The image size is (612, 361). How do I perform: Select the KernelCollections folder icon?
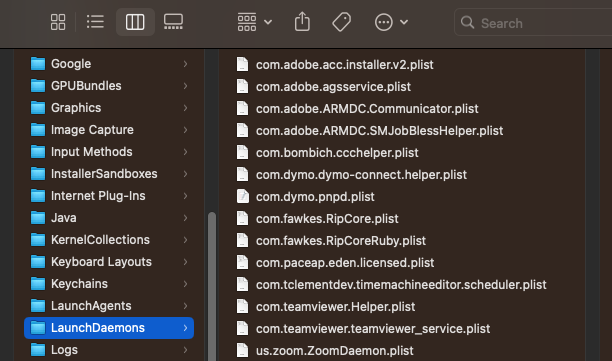click(38, 240)
